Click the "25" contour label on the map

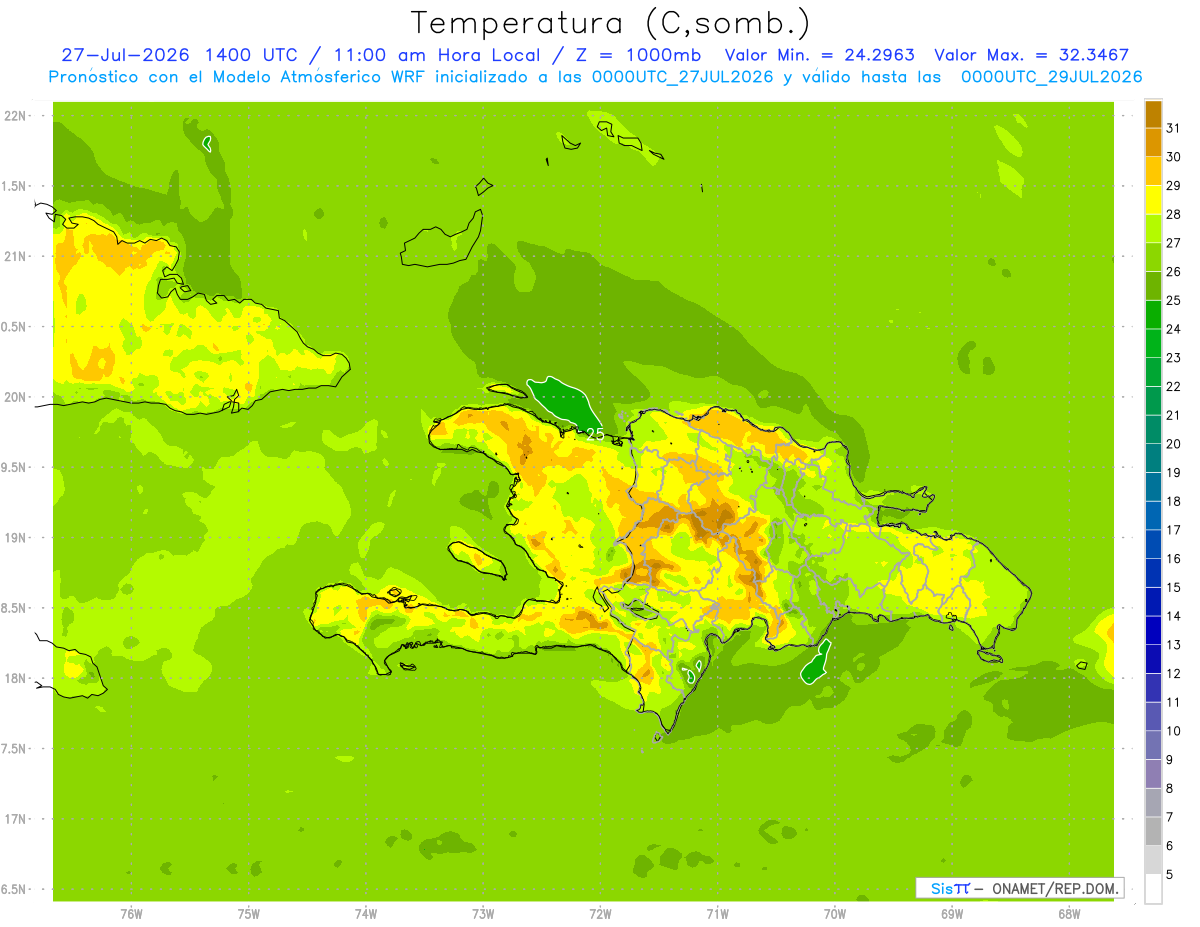(595, 434)
